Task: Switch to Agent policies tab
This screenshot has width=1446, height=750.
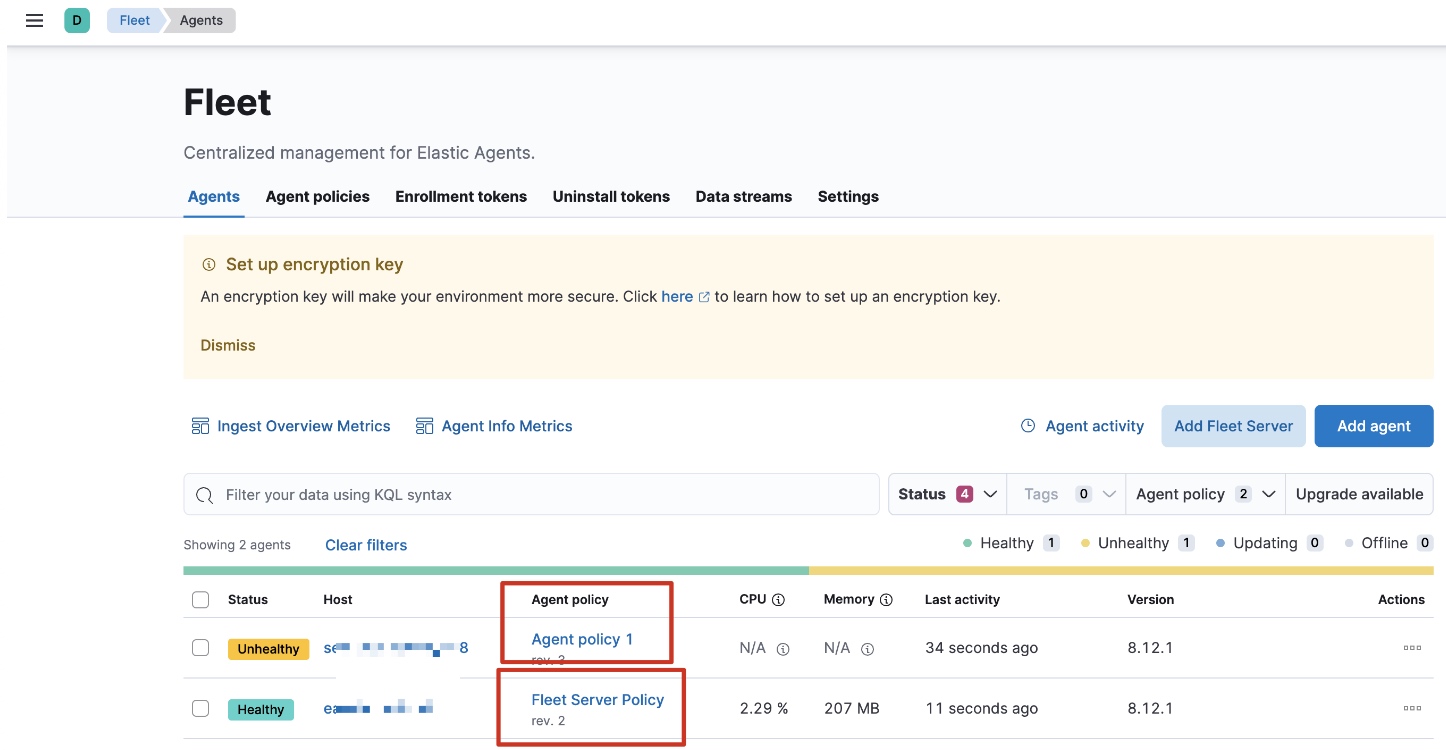Action: 318,196
